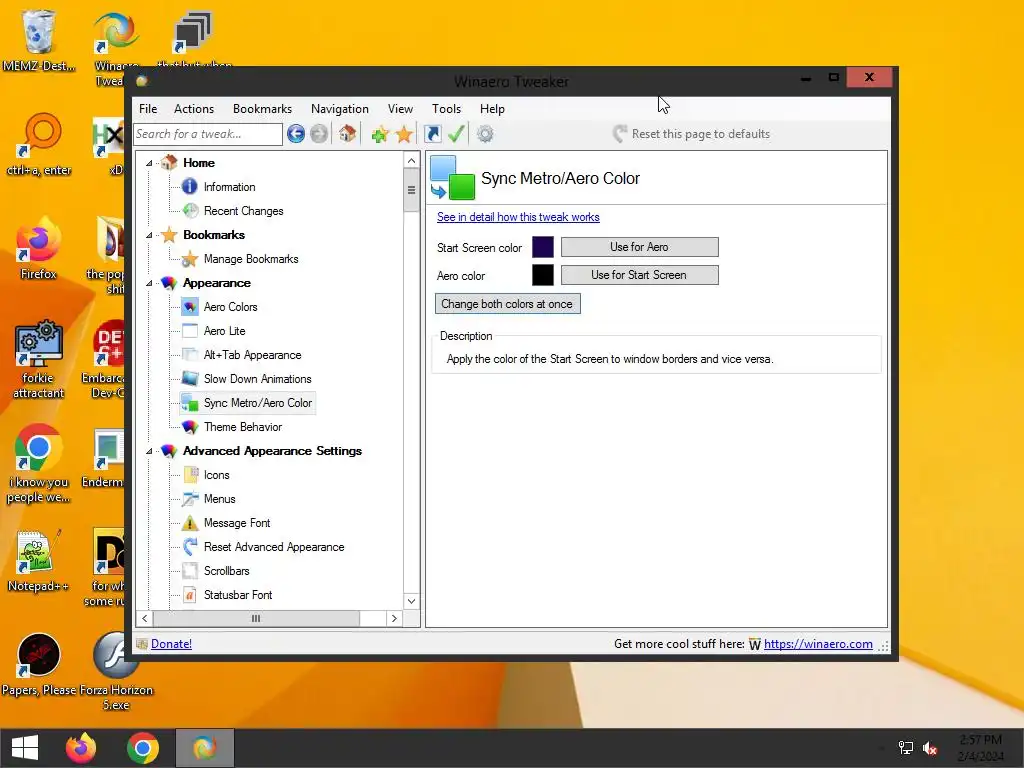
Task: Click the greyed Forward navigation arrow
Action: click(319, 134)
